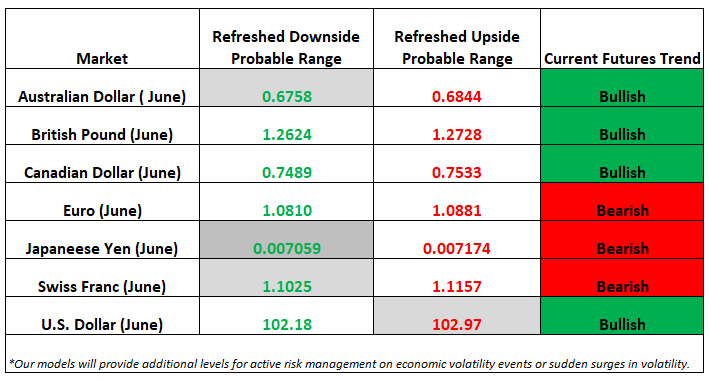The width and height of the screenshot is (709, 380).
Task: Click the risk management footnote text
Action: (349, 364)
